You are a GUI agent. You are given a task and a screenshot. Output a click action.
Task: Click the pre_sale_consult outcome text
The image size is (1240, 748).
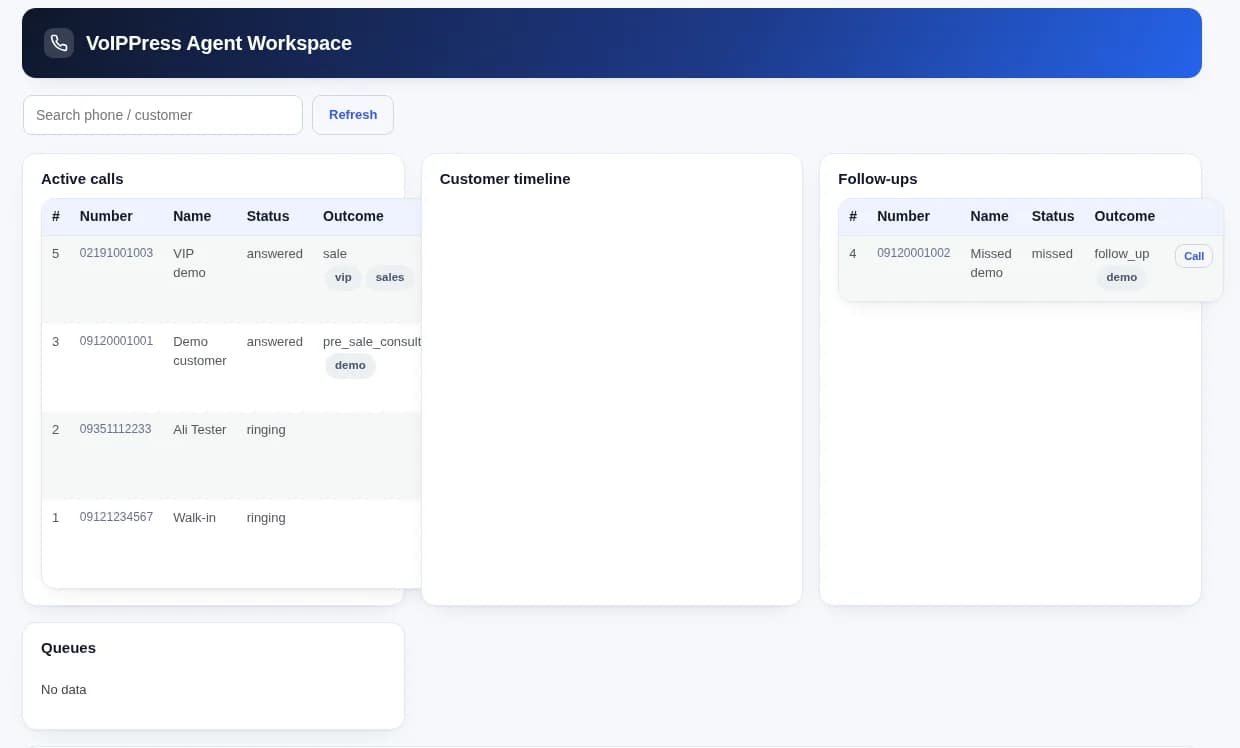tap(372, 341)
